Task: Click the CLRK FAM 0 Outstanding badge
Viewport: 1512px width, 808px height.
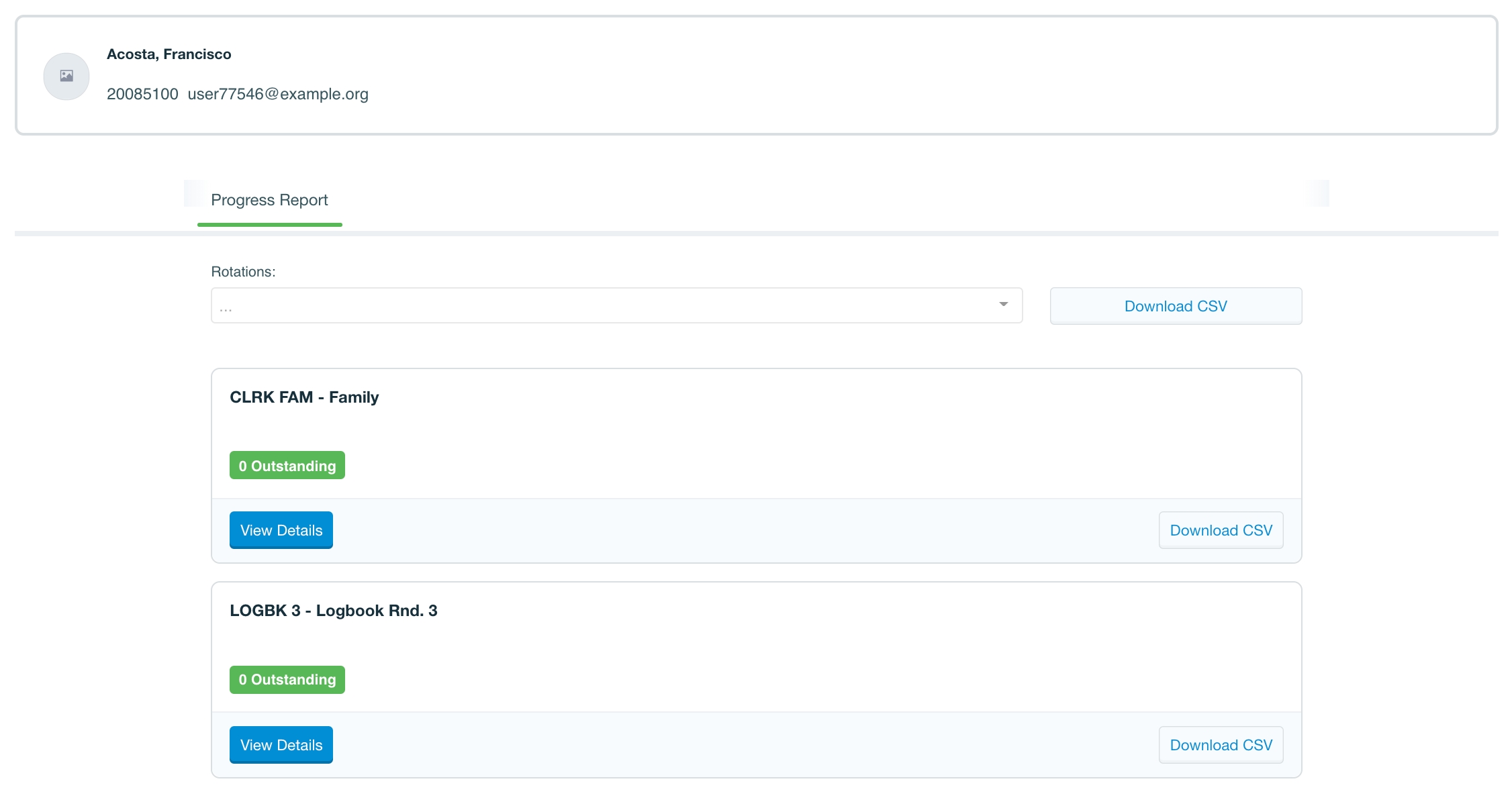Action: point(287,466)
